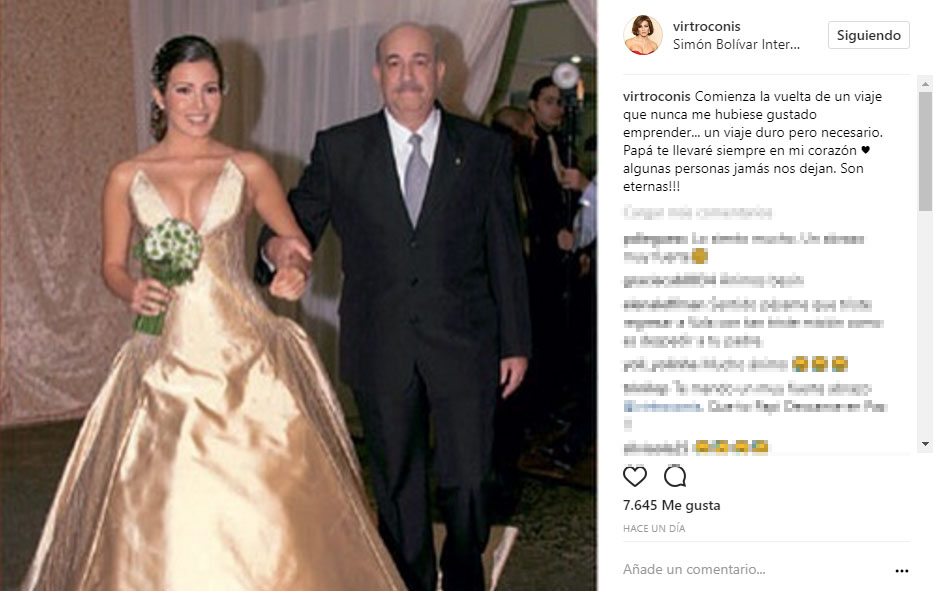Toggle the Siguiendo follow button
Viewport: 933px width, 591px height.
click(x=869, y=35)
